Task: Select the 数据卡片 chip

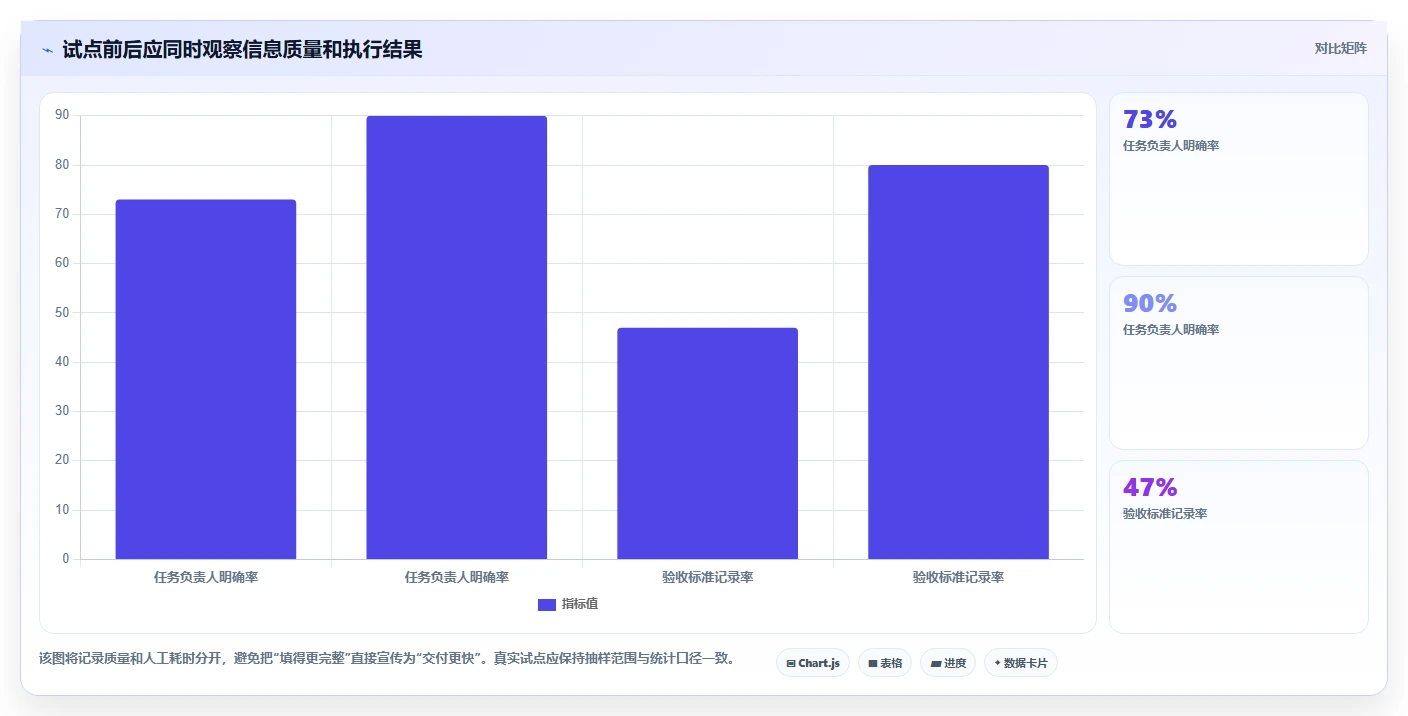Action: [x=1020, y=663]
